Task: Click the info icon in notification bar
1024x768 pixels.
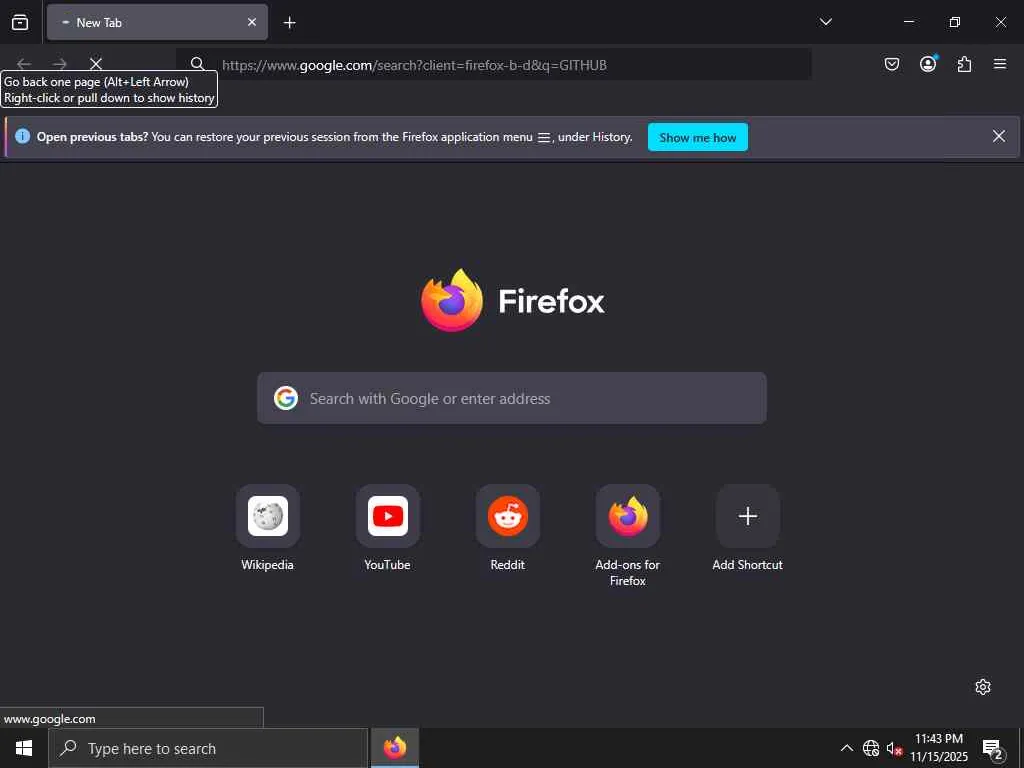Action: 22,136
